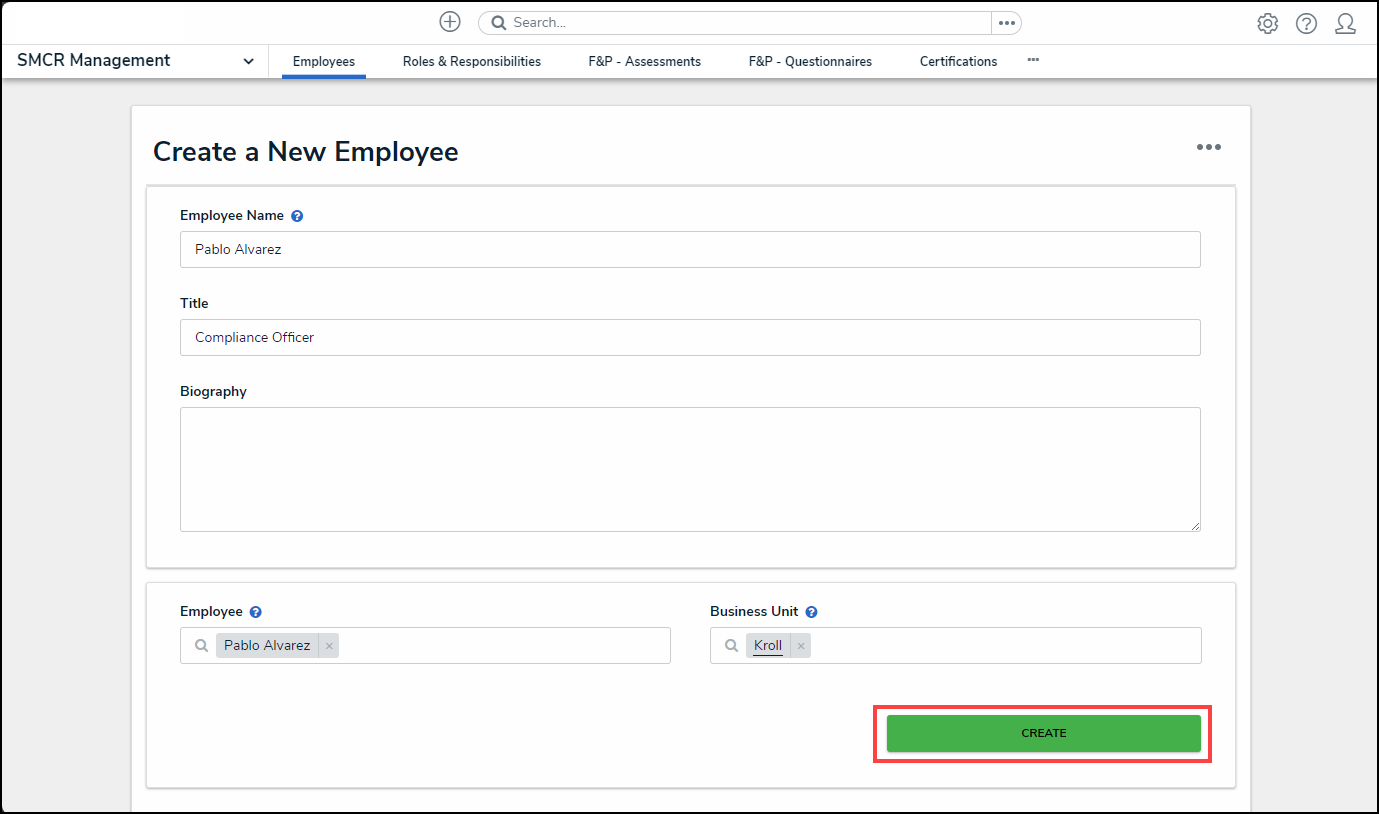Remove Pablo Alvarez from Employee field

[x=329, y=646]
